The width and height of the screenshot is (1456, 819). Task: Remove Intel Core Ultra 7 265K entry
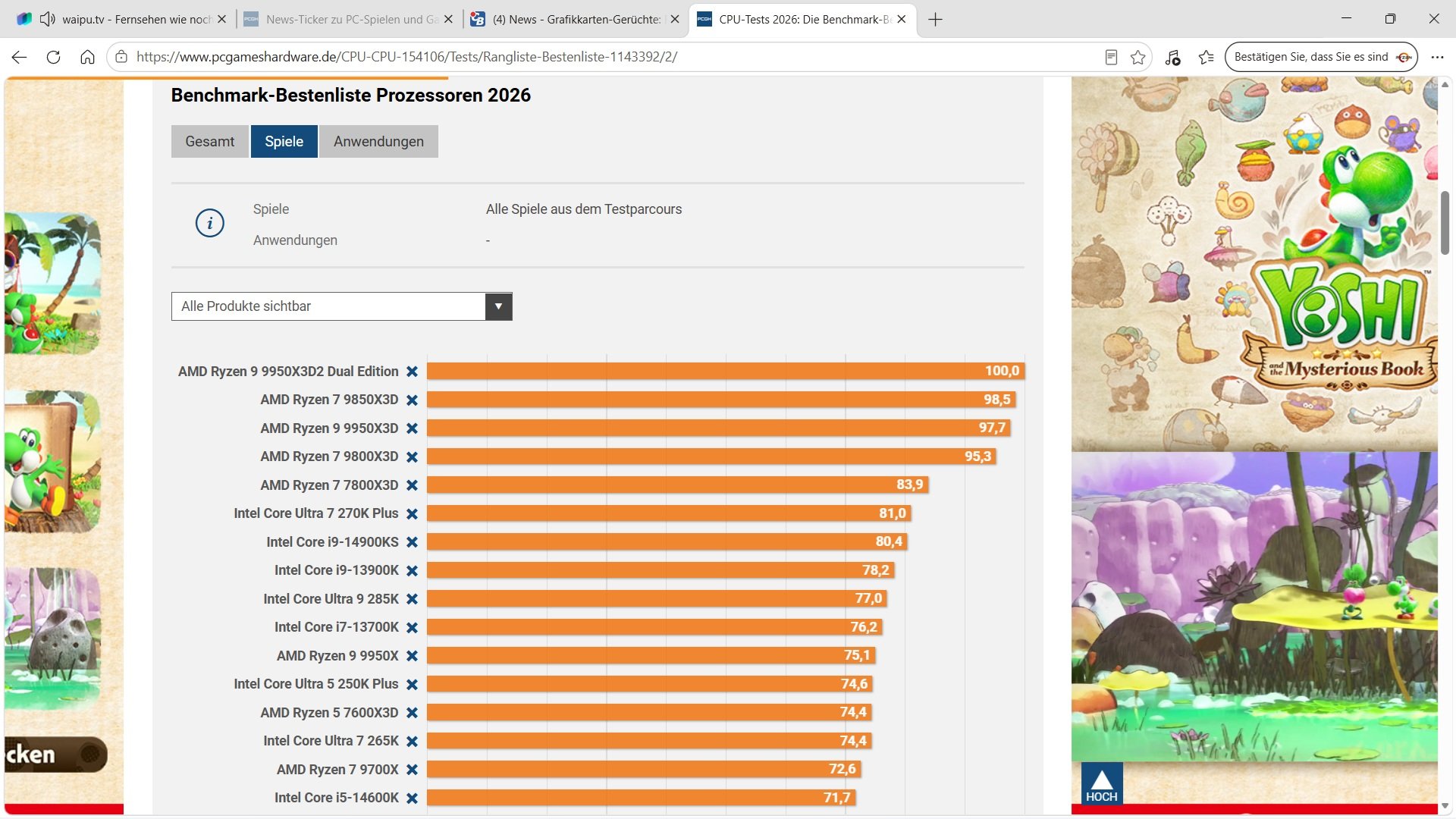pyautogui.click(x=412, y=741)
